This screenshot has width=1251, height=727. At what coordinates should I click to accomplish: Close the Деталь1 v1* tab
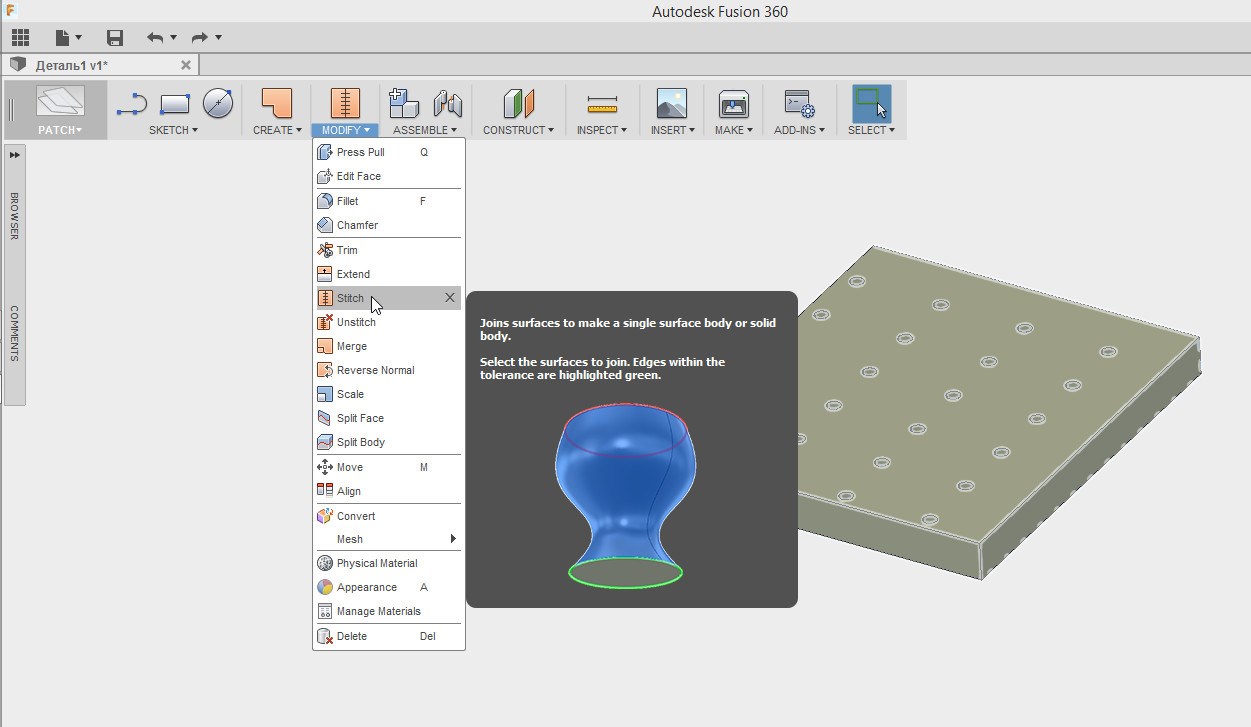pos(186,65)
